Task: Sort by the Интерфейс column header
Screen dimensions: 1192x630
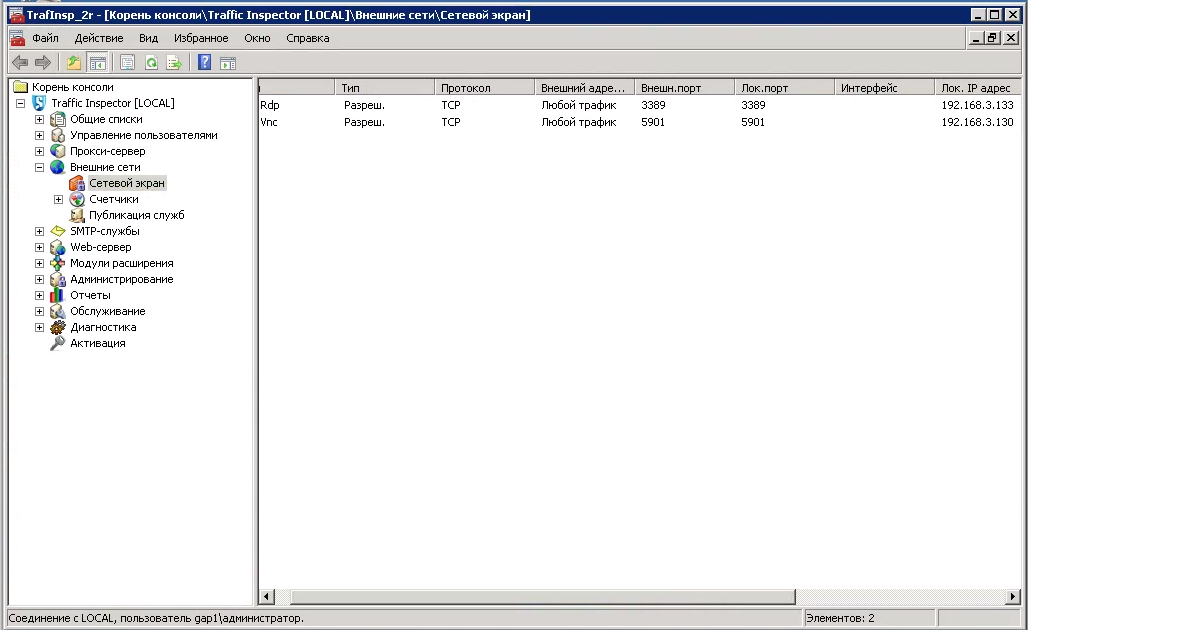Action: [884, 87]
